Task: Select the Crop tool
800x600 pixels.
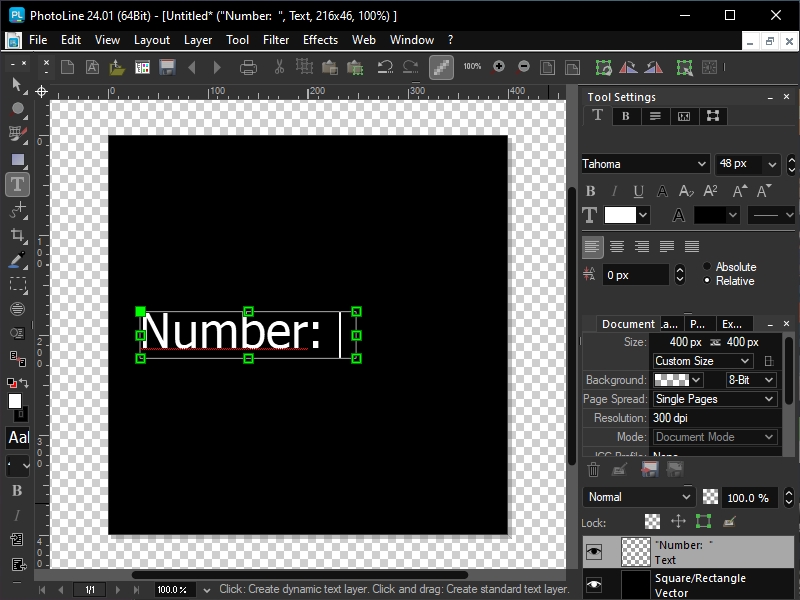Action: click(x=17, y=234)
